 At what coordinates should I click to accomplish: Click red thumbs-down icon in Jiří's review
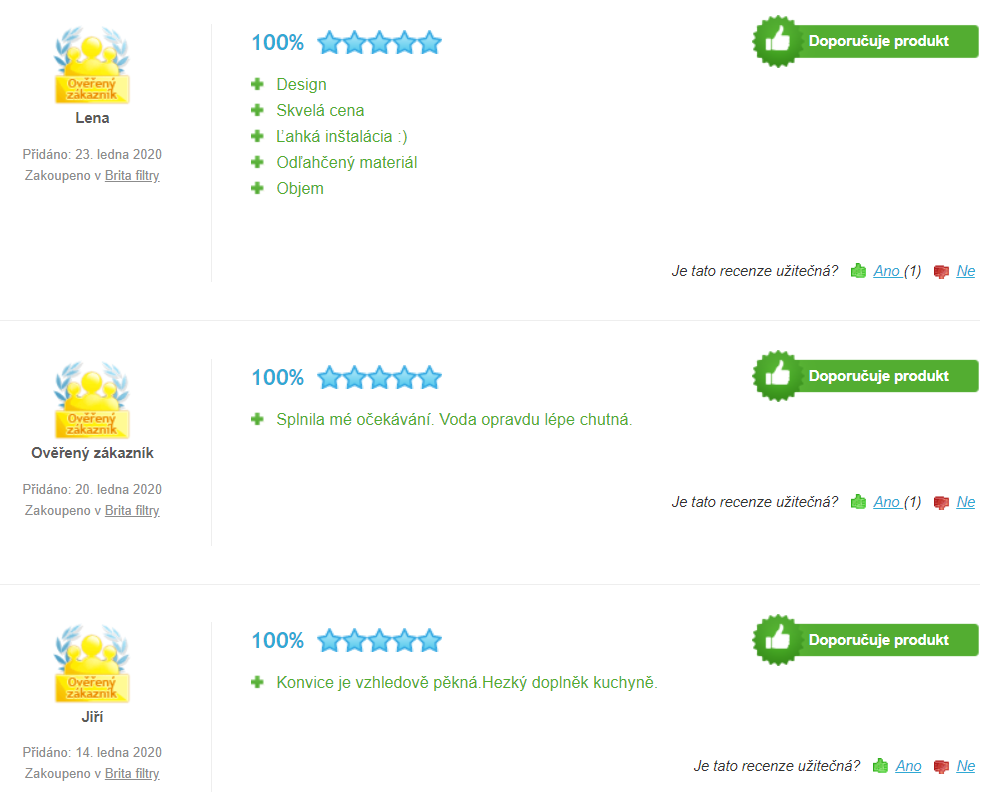point(941,767)
